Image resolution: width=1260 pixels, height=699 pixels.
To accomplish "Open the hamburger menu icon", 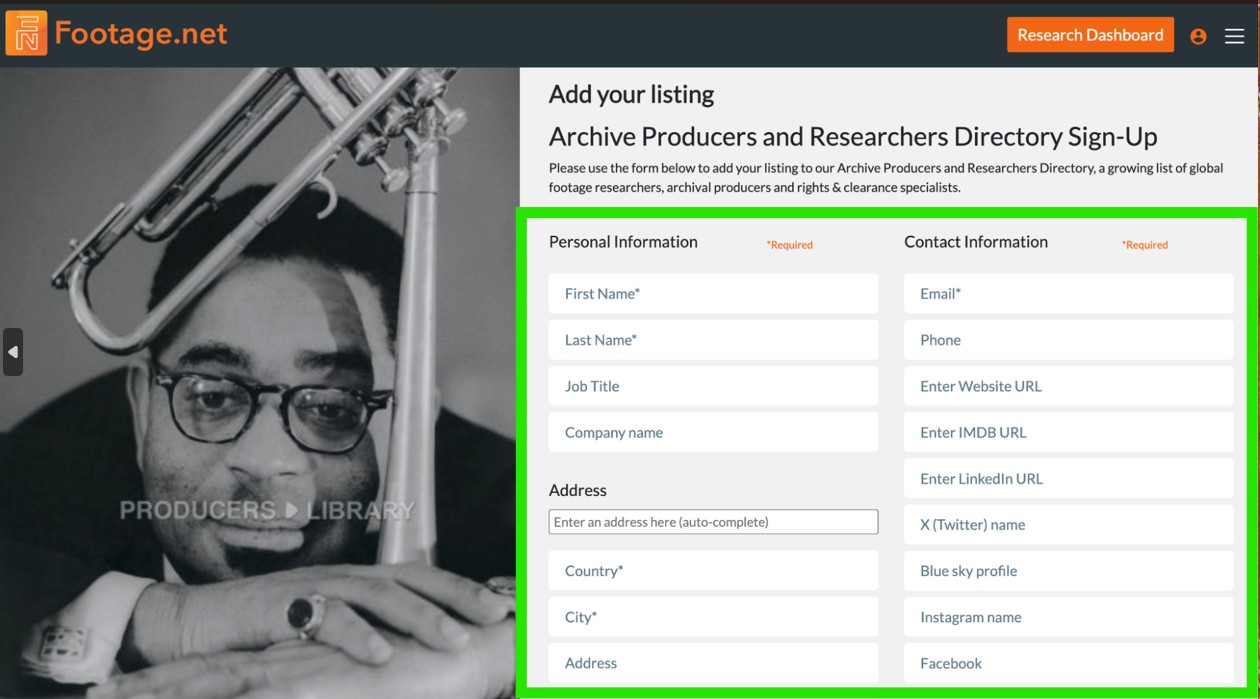I will (x=1235, y=36).
